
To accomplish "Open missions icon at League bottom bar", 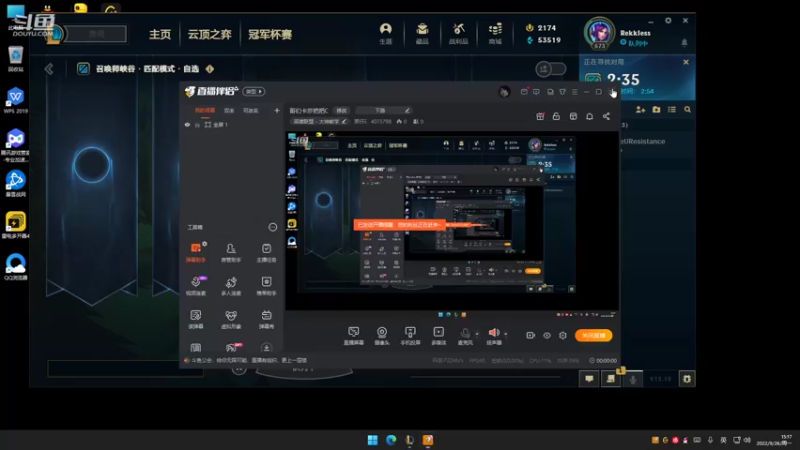I will 611,379.
